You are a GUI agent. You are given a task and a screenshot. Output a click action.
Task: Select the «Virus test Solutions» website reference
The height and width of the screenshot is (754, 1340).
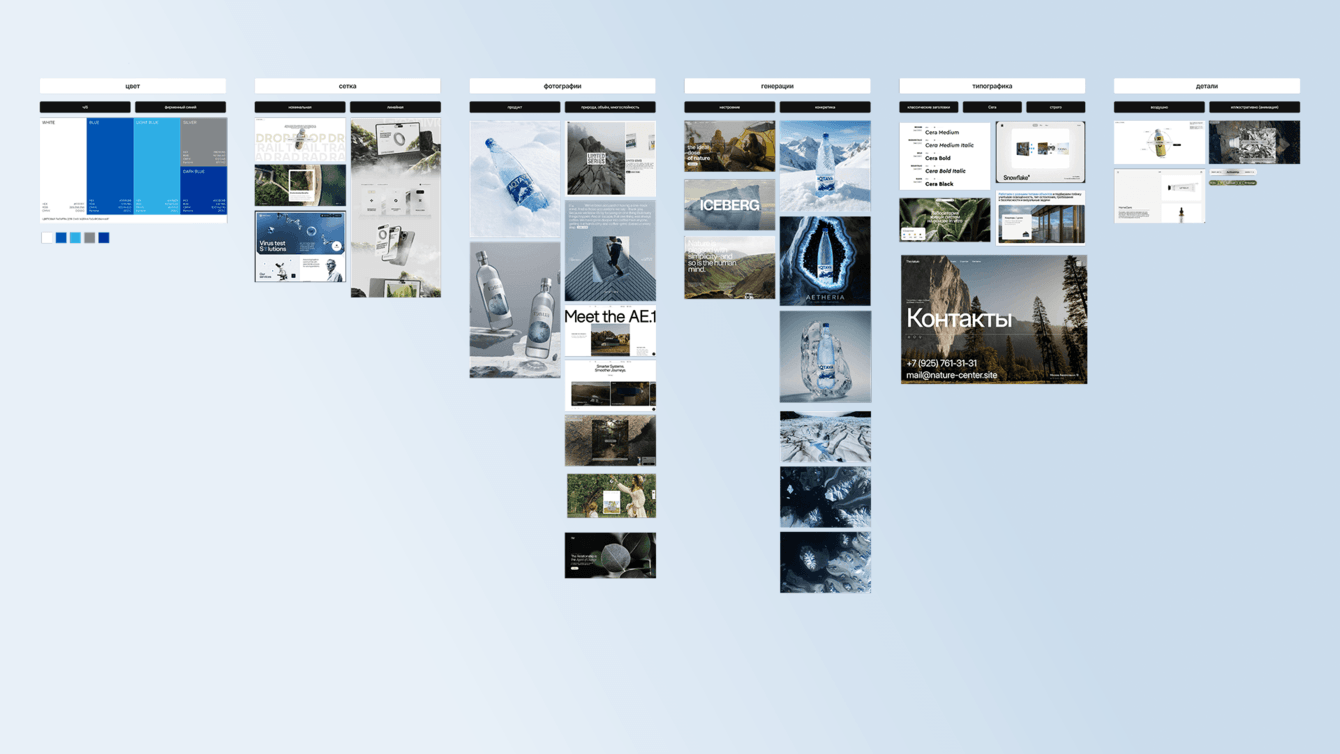pos(300,246)
